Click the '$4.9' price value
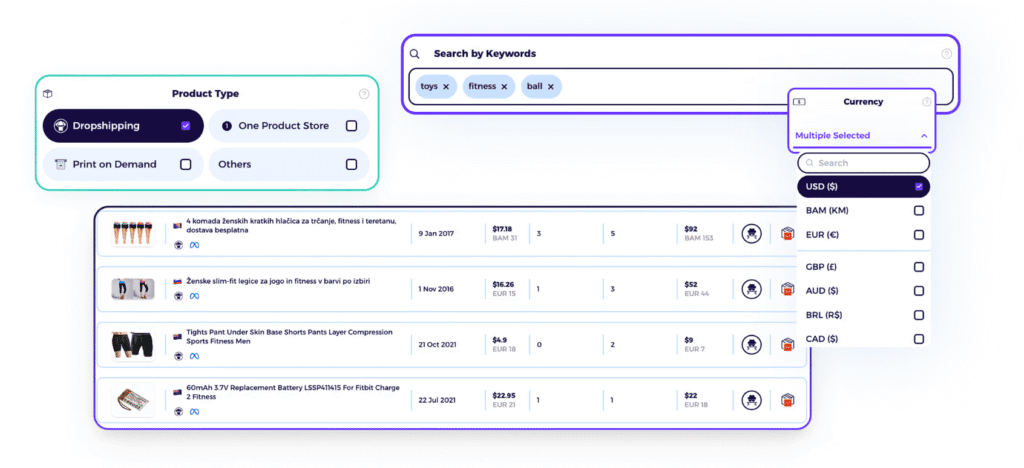The height and width of the screenshot is (468, 1024). pos(500,340)
